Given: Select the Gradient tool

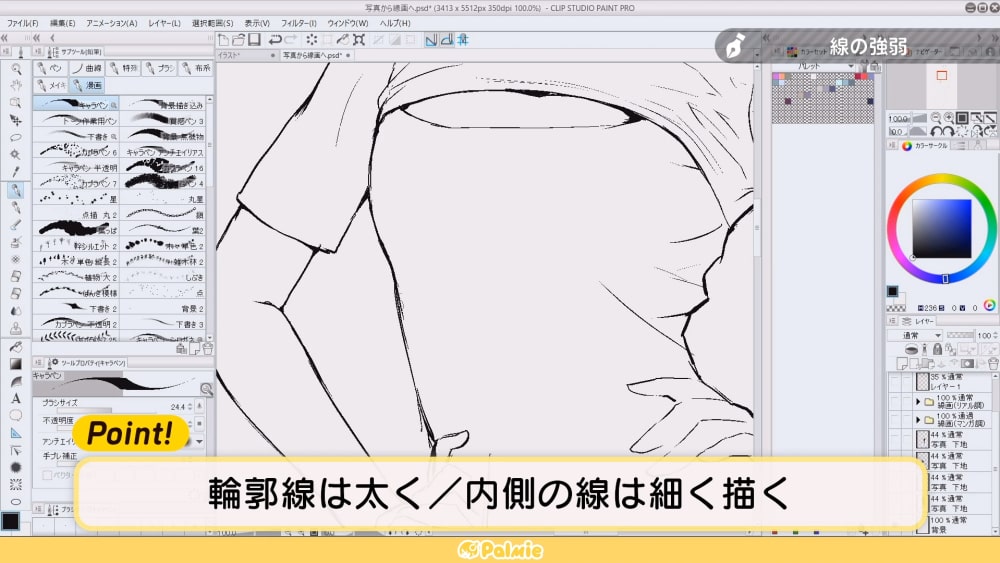Looking at the screenshot, I should (x=16, y=364).
